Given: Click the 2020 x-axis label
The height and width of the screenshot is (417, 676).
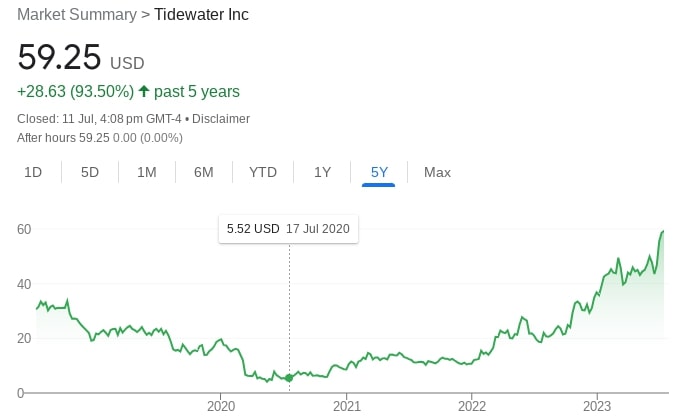Looking at the screenshot, I should (221, 406).
